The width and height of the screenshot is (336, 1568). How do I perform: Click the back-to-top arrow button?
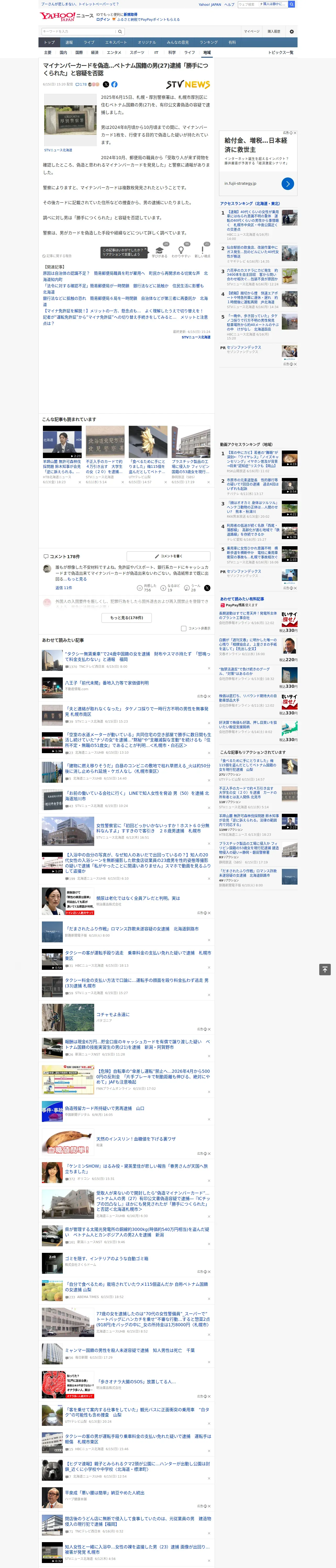(325, 970)
